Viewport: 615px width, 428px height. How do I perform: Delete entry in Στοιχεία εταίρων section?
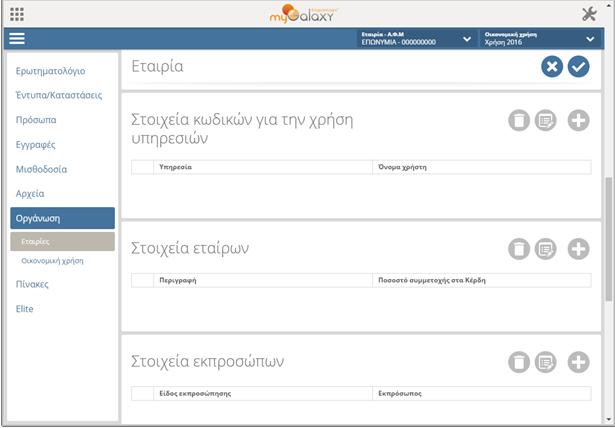coord(518,249)
